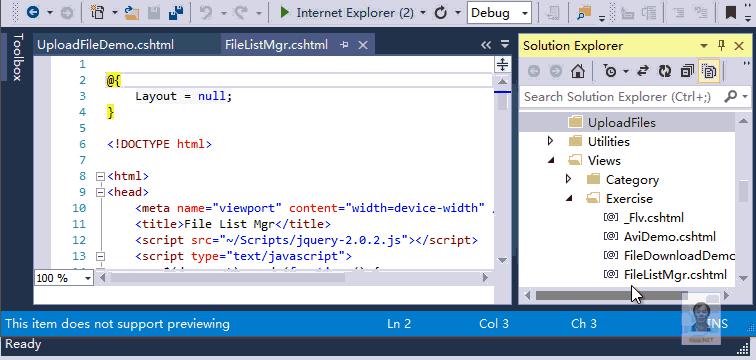Click Collapse All icon in Solution Explorer
Screen dimensions: 756x360
[x=687, y=72]
